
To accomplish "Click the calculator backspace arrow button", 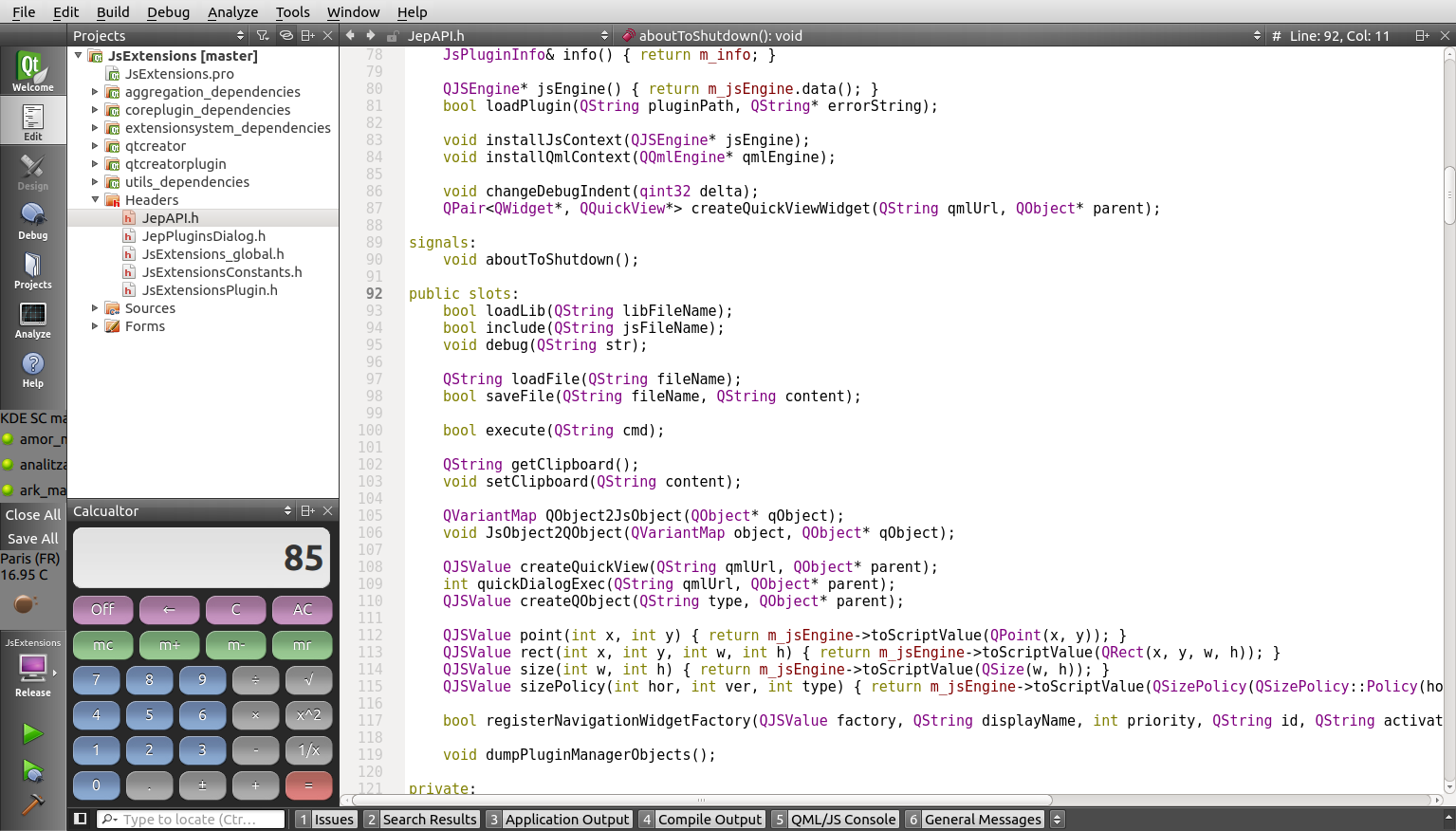I will [x=169, y=609].
